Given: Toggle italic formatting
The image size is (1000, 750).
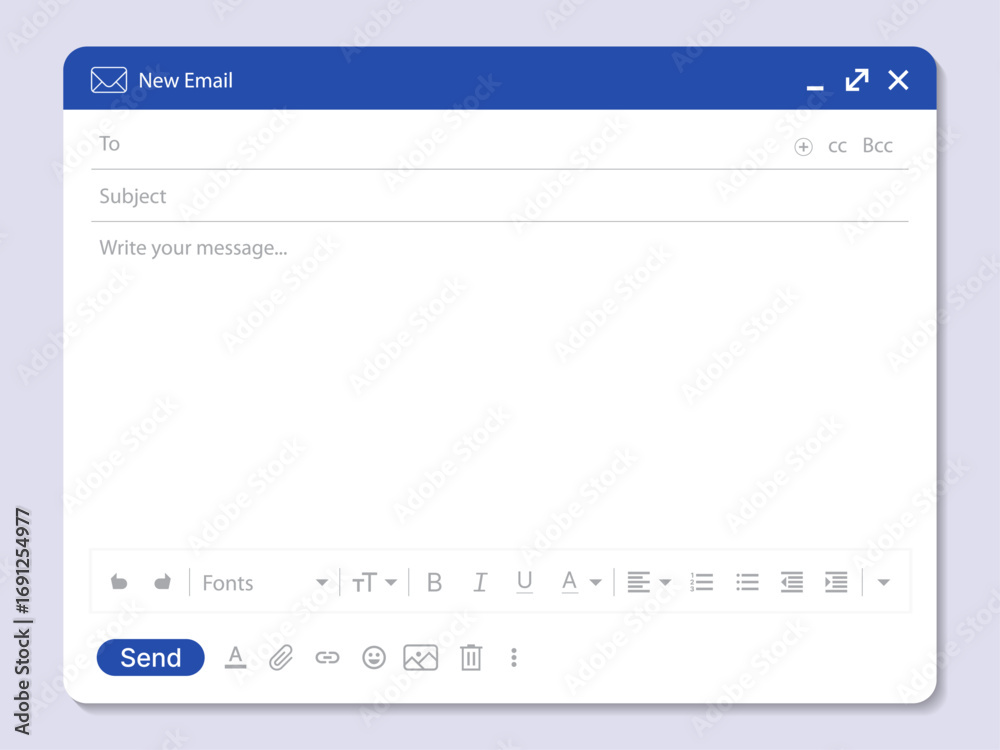Looking at the screenshot, I should [x=480, y=583].
